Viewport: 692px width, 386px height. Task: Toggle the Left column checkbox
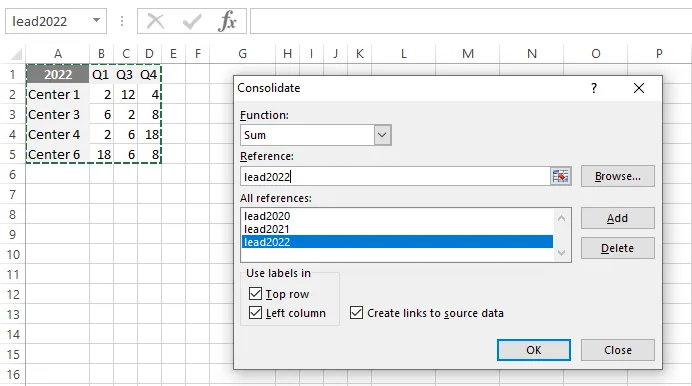[256, 313]
